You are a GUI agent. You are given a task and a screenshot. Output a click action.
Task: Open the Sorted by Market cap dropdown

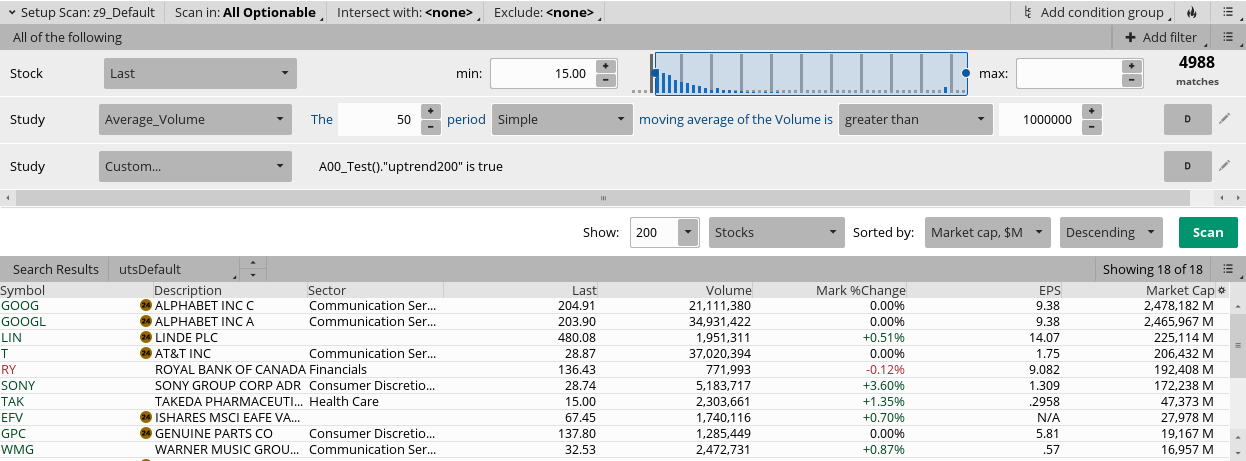(x=988, y=232)
